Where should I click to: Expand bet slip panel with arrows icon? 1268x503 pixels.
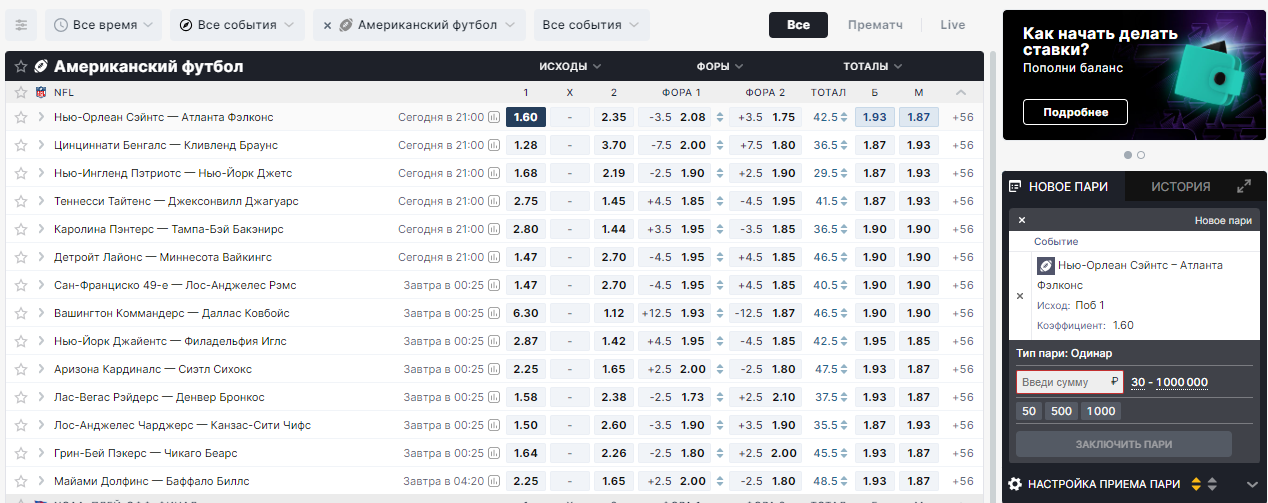1244,186
